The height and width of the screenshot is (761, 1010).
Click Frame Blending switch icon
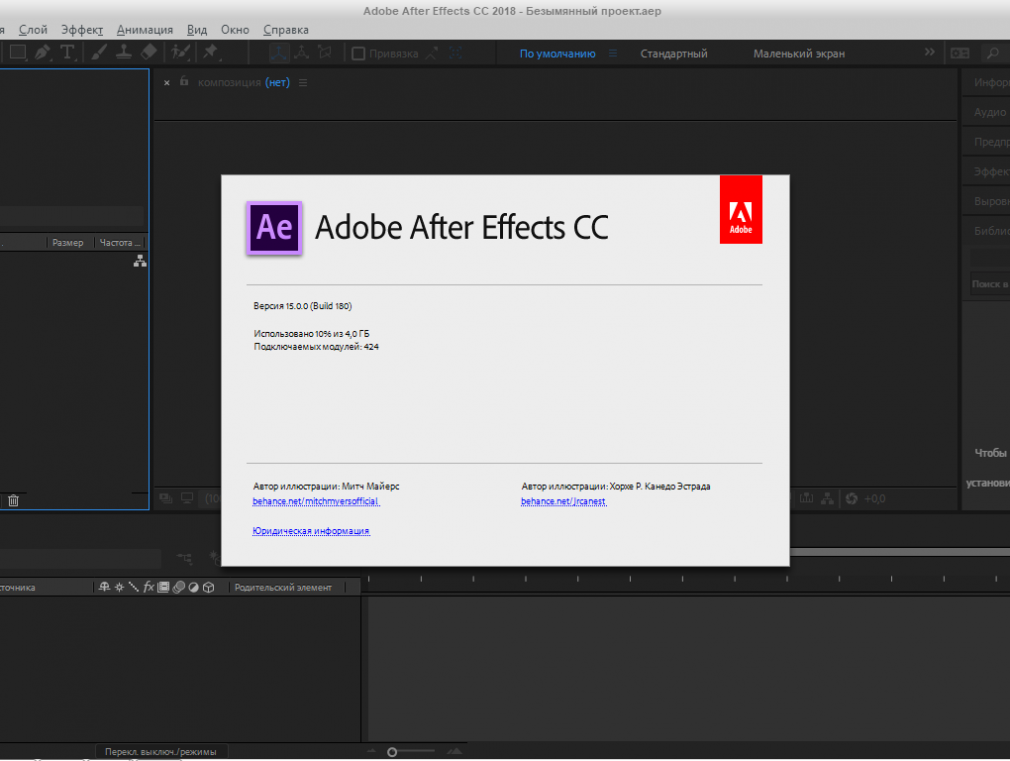click(x=164, y=587)
